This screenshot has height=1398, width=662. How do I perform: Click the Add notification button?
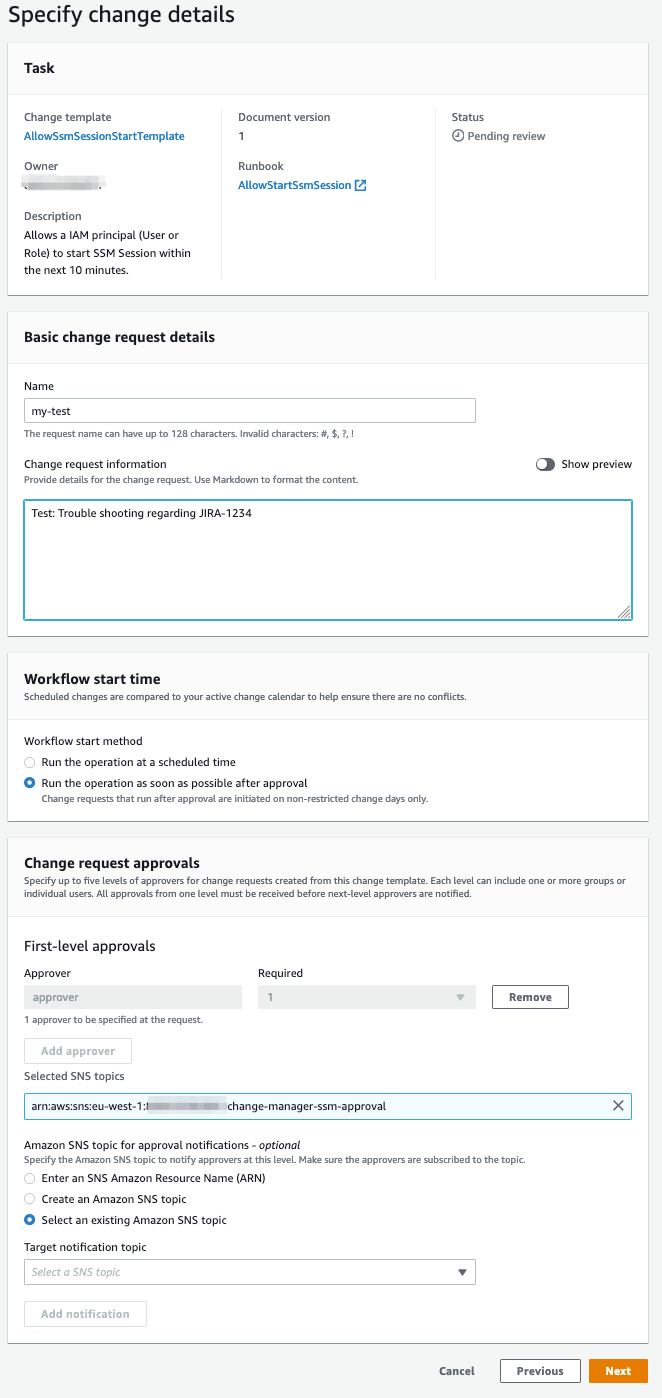[85, 1313]
